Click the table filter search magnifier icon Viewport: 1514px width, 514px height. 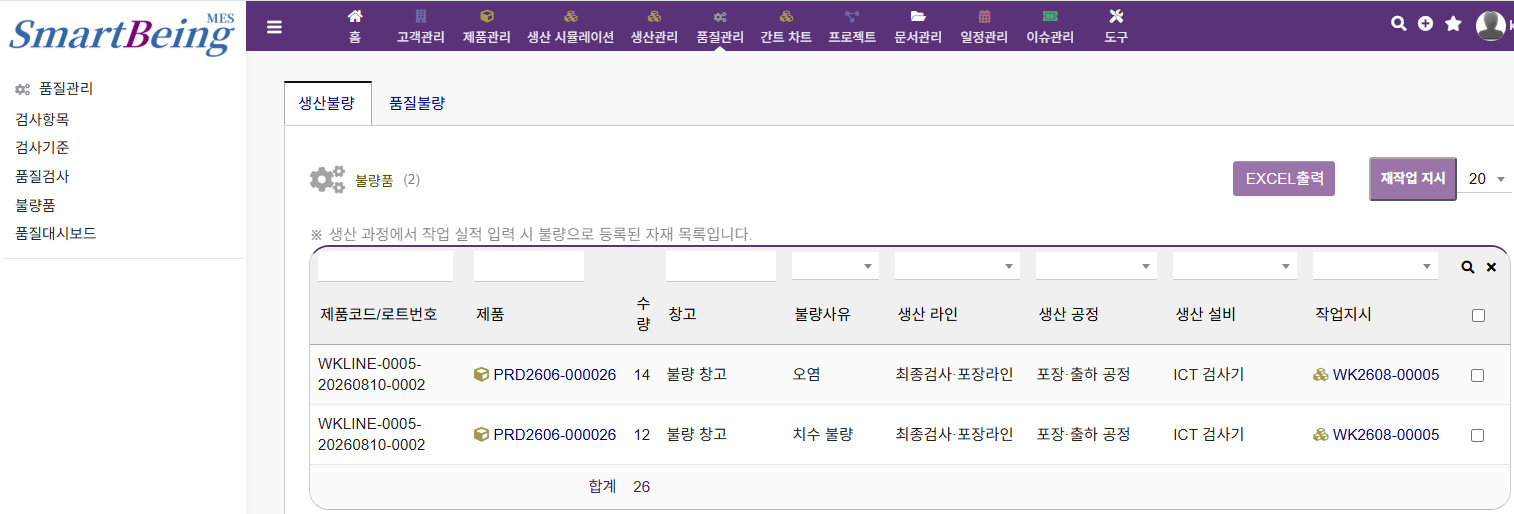click(1468, 267)
